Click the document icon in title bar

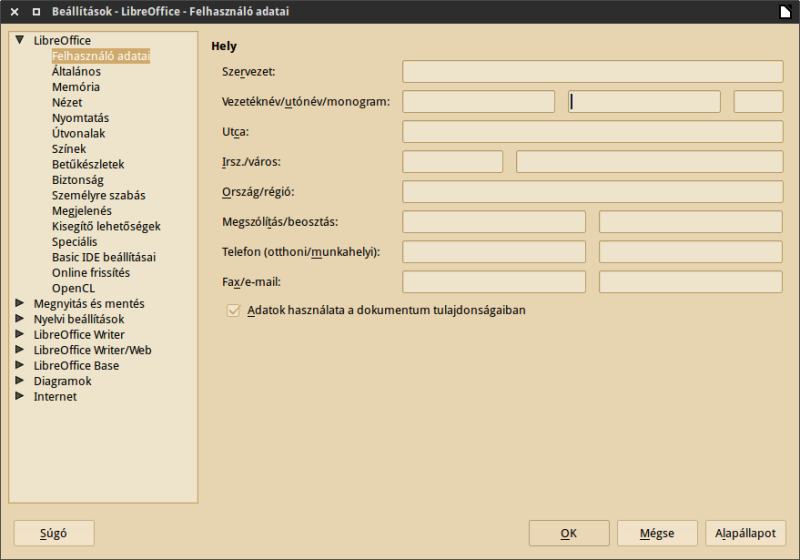click(786, 11)
